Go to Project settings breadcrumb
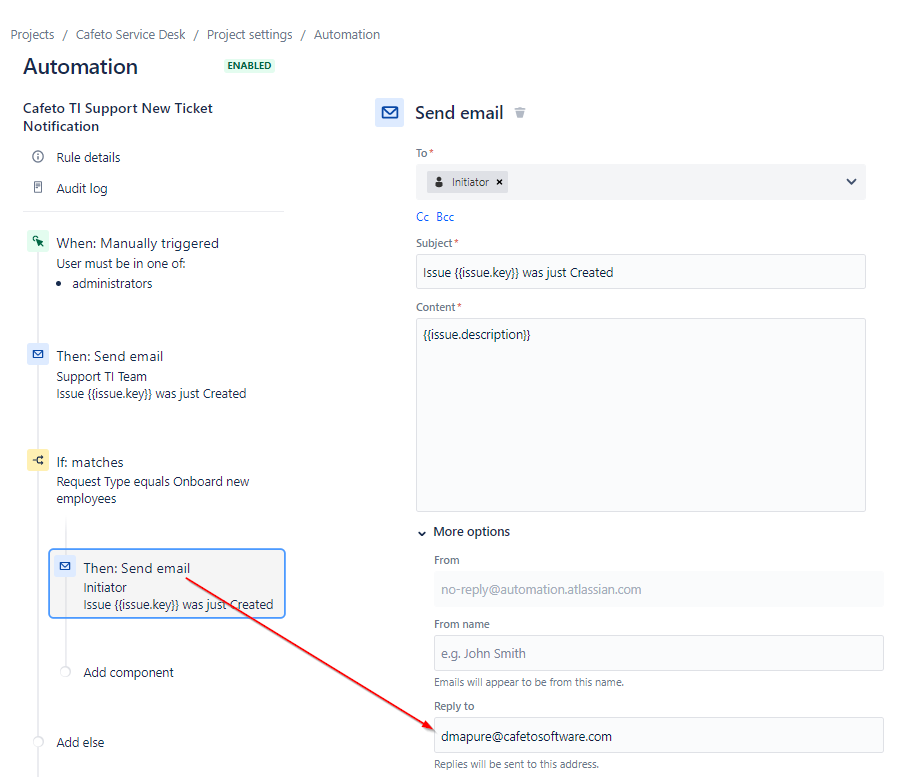The height and width of the screenshot is (777, 899). (x=249, y=34)
